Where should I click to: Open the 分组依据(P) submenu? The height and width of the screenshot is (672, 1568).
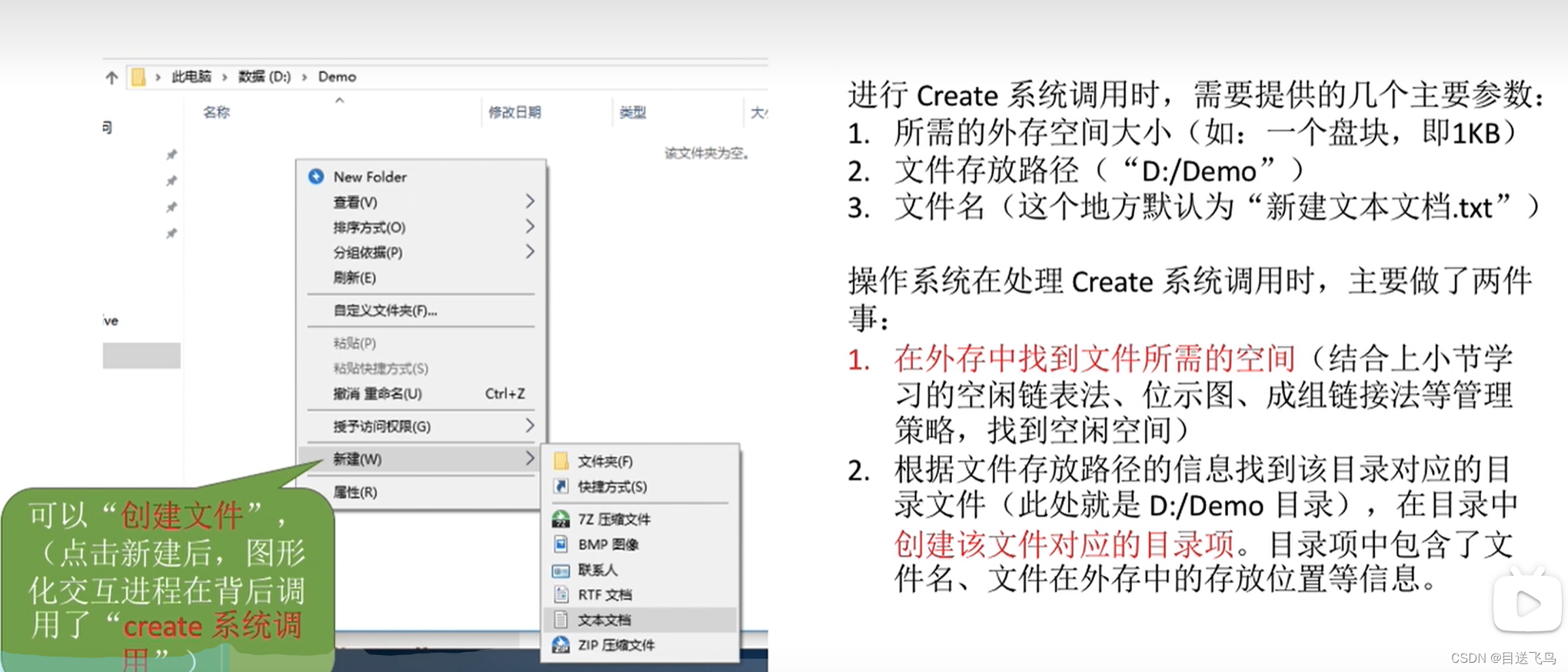tap(421, 252)
